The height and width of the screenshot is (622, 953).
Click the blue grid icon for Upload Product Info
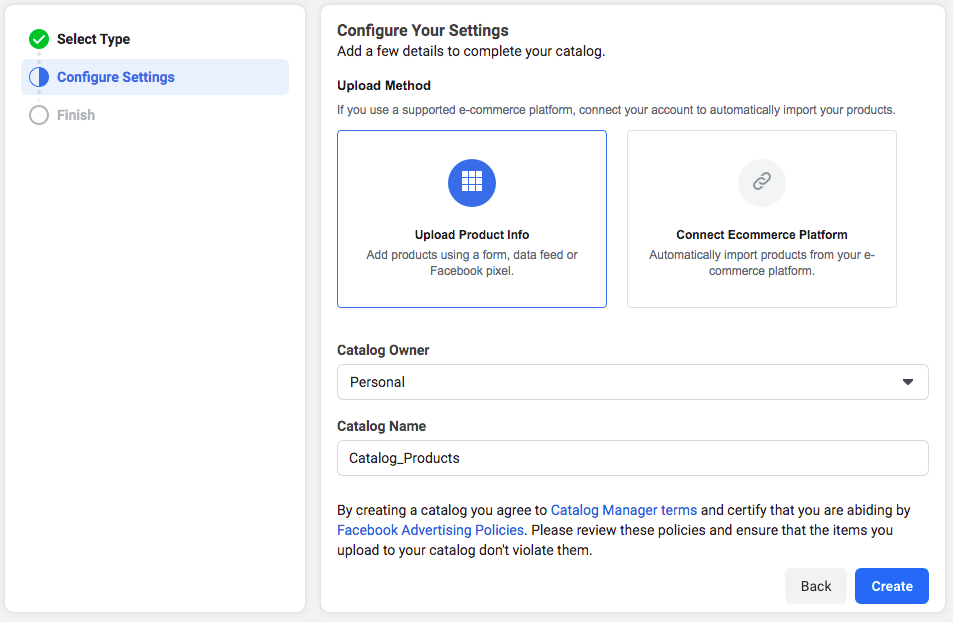[x=472, y=182]
